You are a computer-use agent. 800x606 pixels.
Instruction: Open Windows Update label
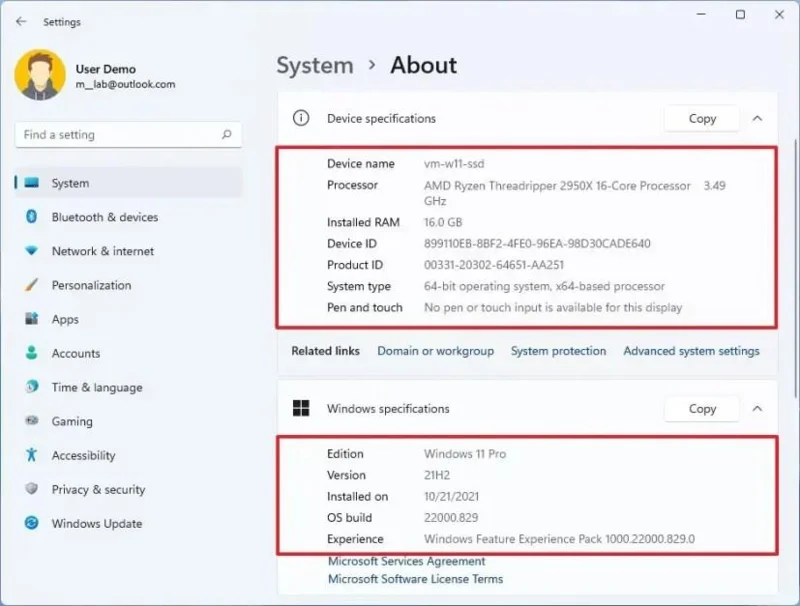tap(97, 524)
